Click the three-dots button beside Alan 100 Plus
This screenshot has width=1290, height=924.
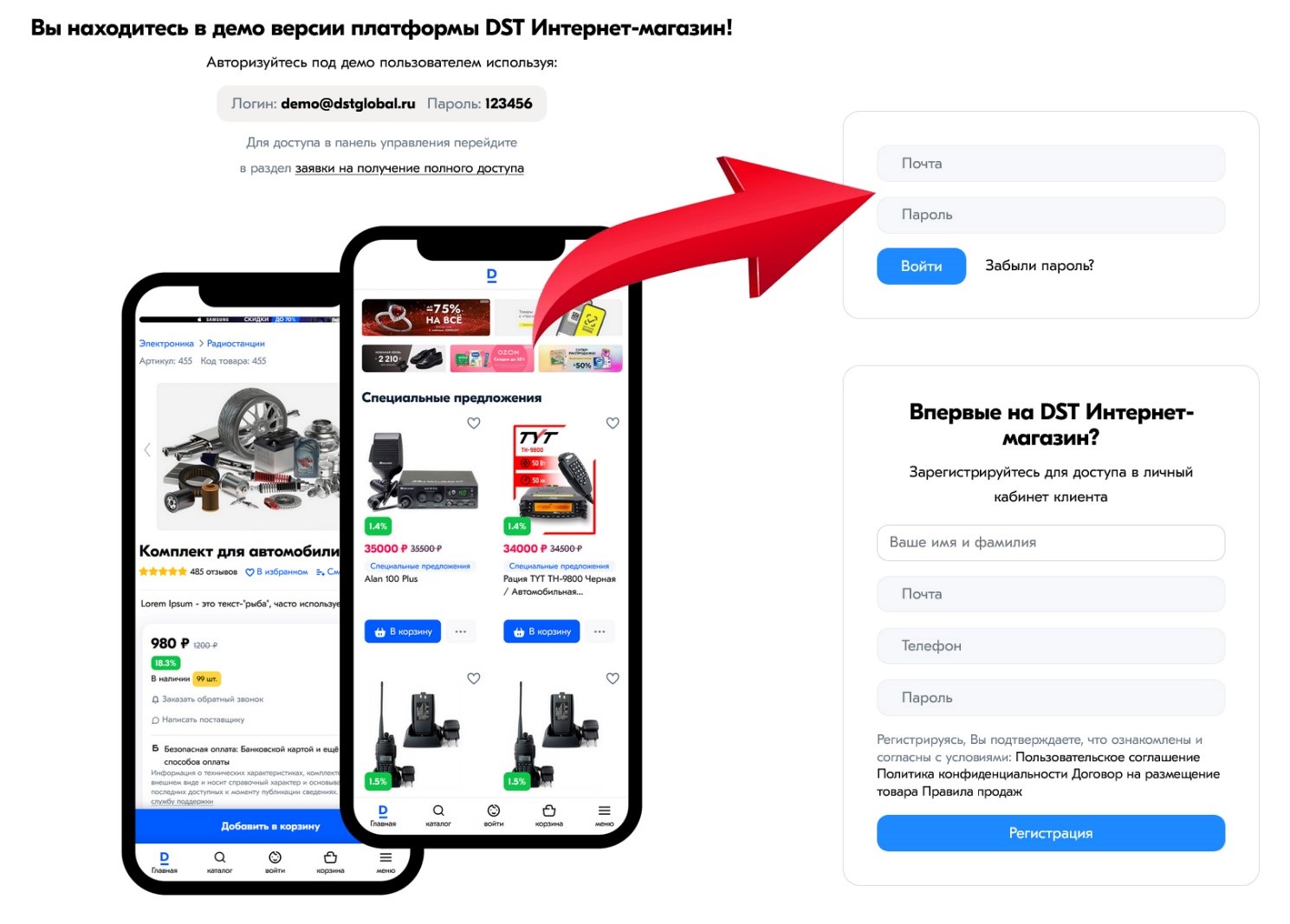tap(461, 631)
